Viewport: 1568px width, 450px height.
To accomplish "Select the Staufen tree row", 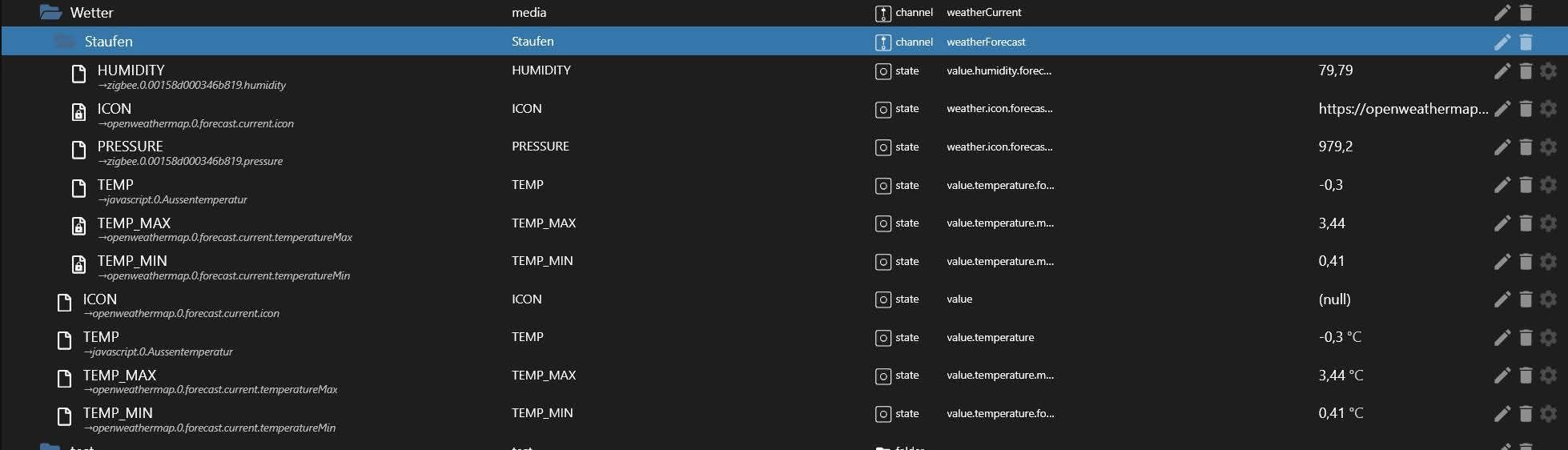I will [x=784, y=41].
